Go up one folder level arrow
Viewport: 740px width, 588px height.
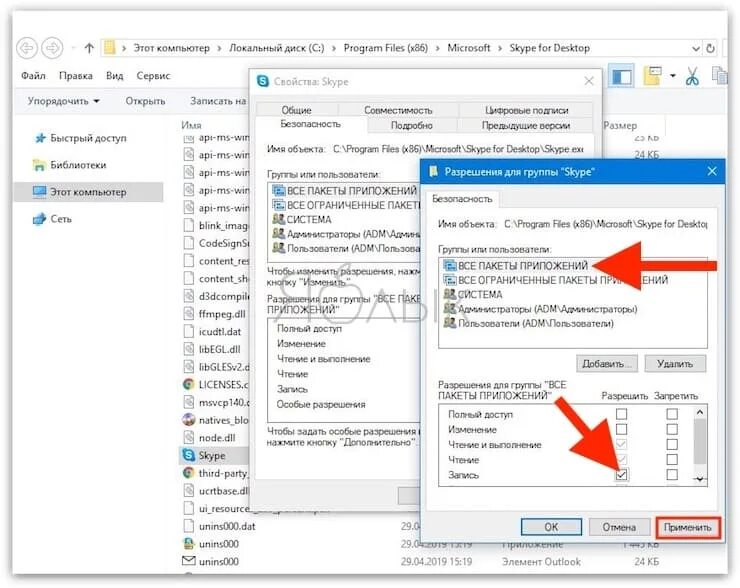(89, 48)
